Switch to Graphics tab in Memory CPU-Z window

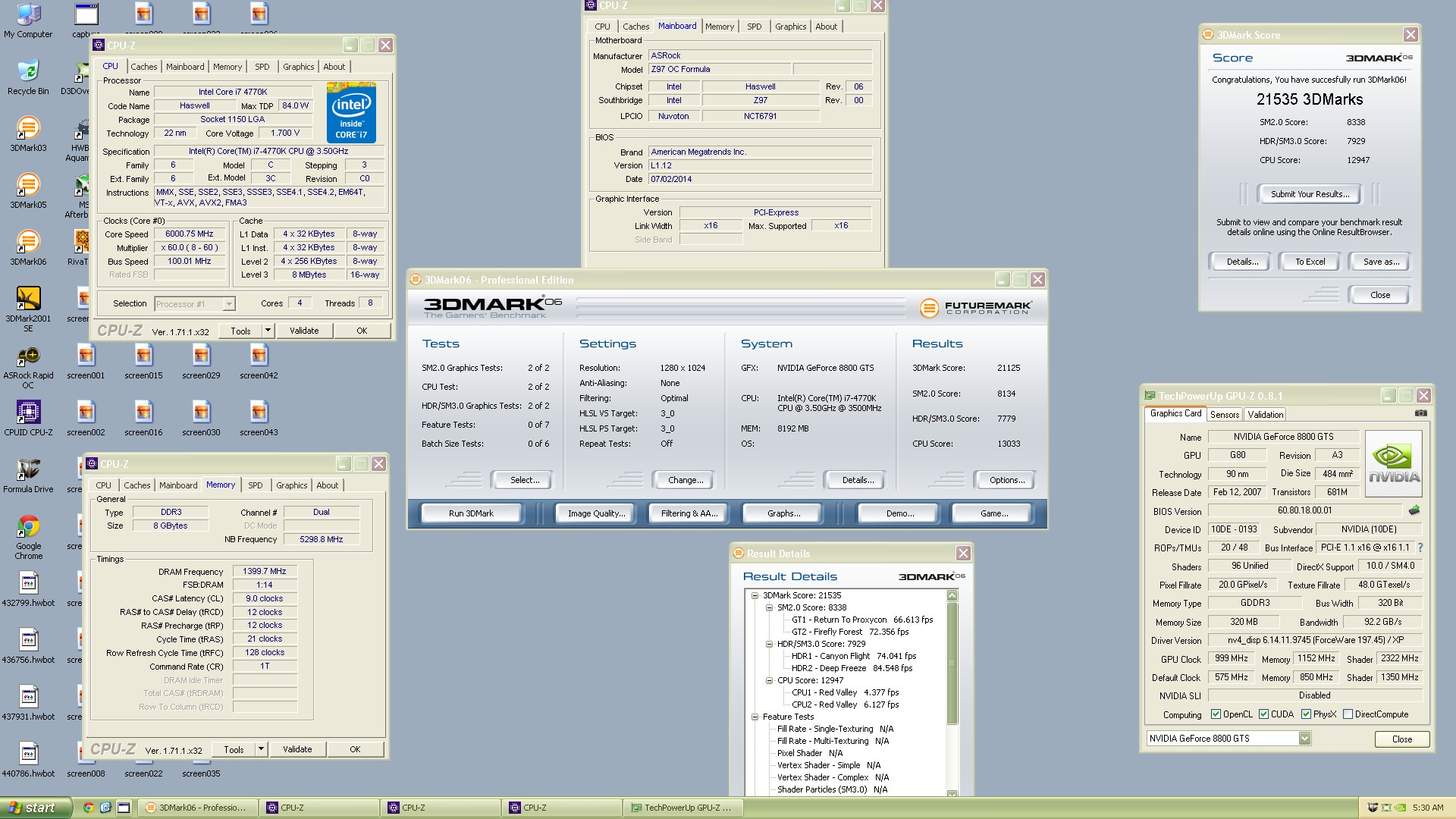pos(291,485)
